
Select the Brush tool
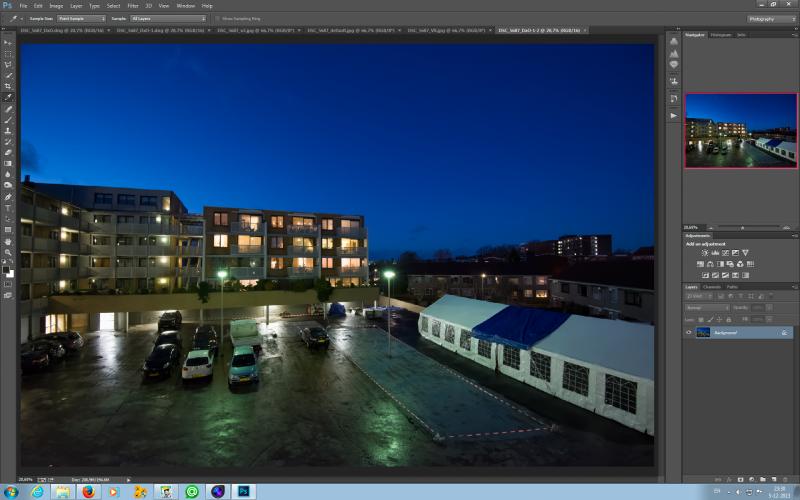tap(8, 120)
